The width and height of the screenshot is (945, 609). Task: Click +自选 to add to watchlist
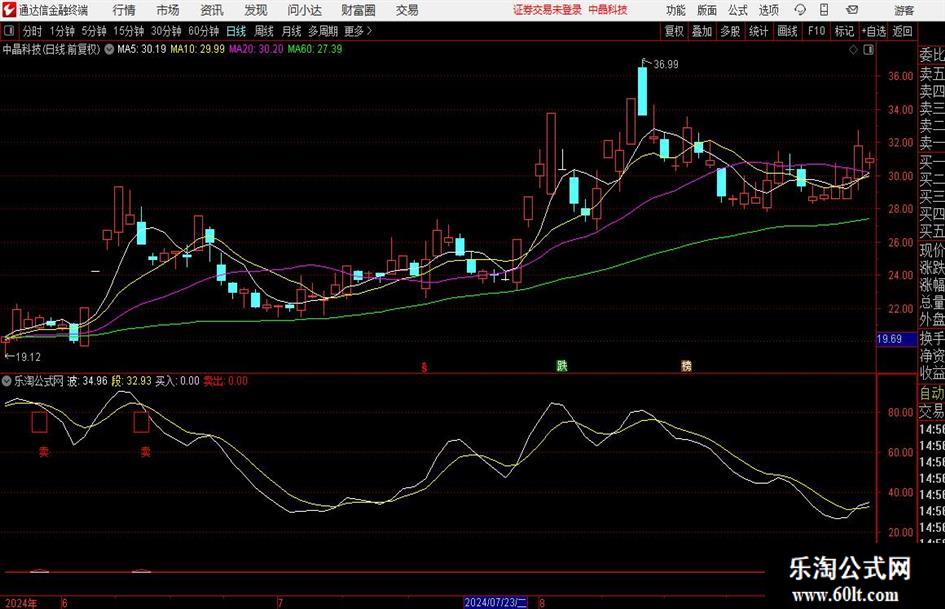873,31
